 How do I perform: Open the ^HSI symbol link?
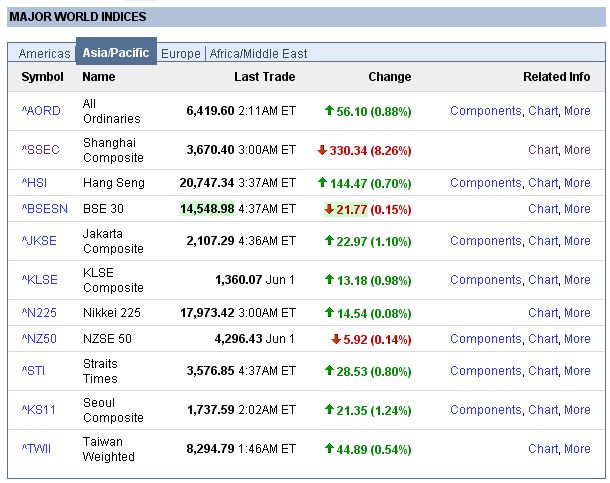34,183
